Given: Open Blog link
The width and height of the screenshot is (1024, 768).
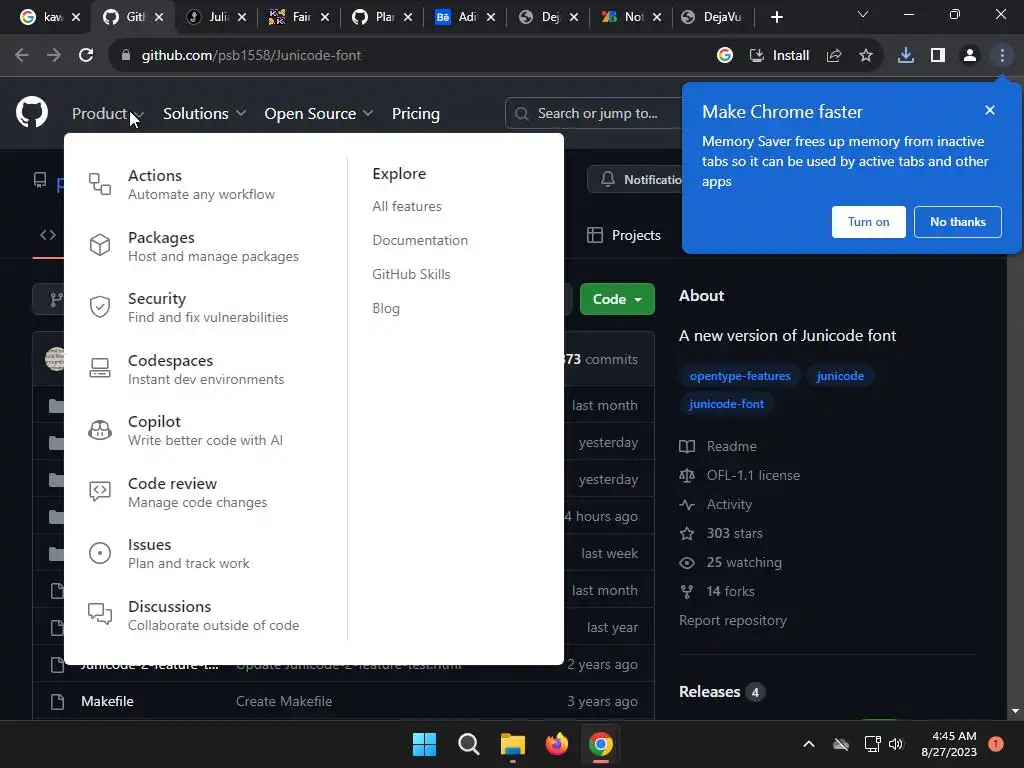Looking at the screenshot, I should point(386,308).
